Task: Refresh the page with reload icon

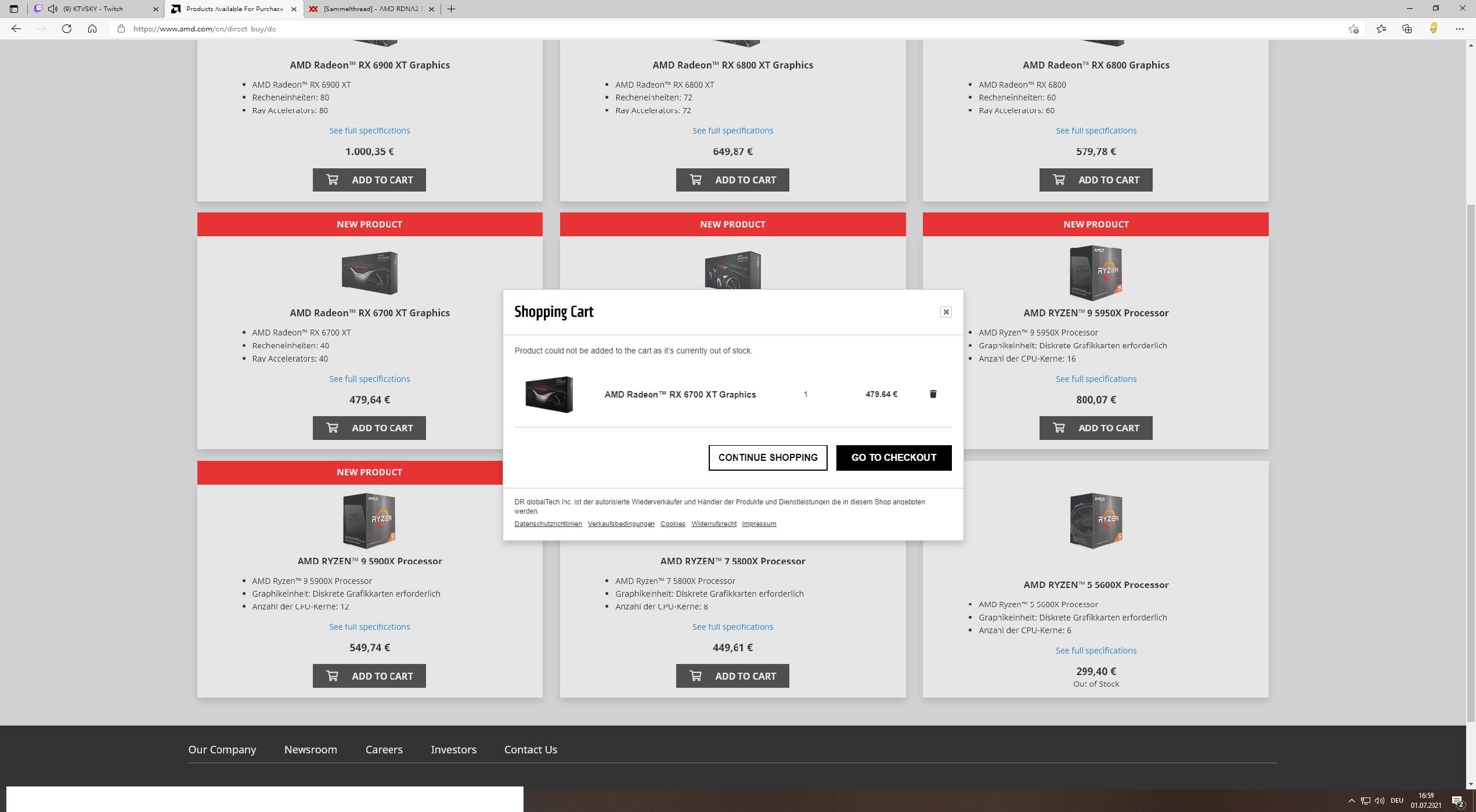Action: 67,28
